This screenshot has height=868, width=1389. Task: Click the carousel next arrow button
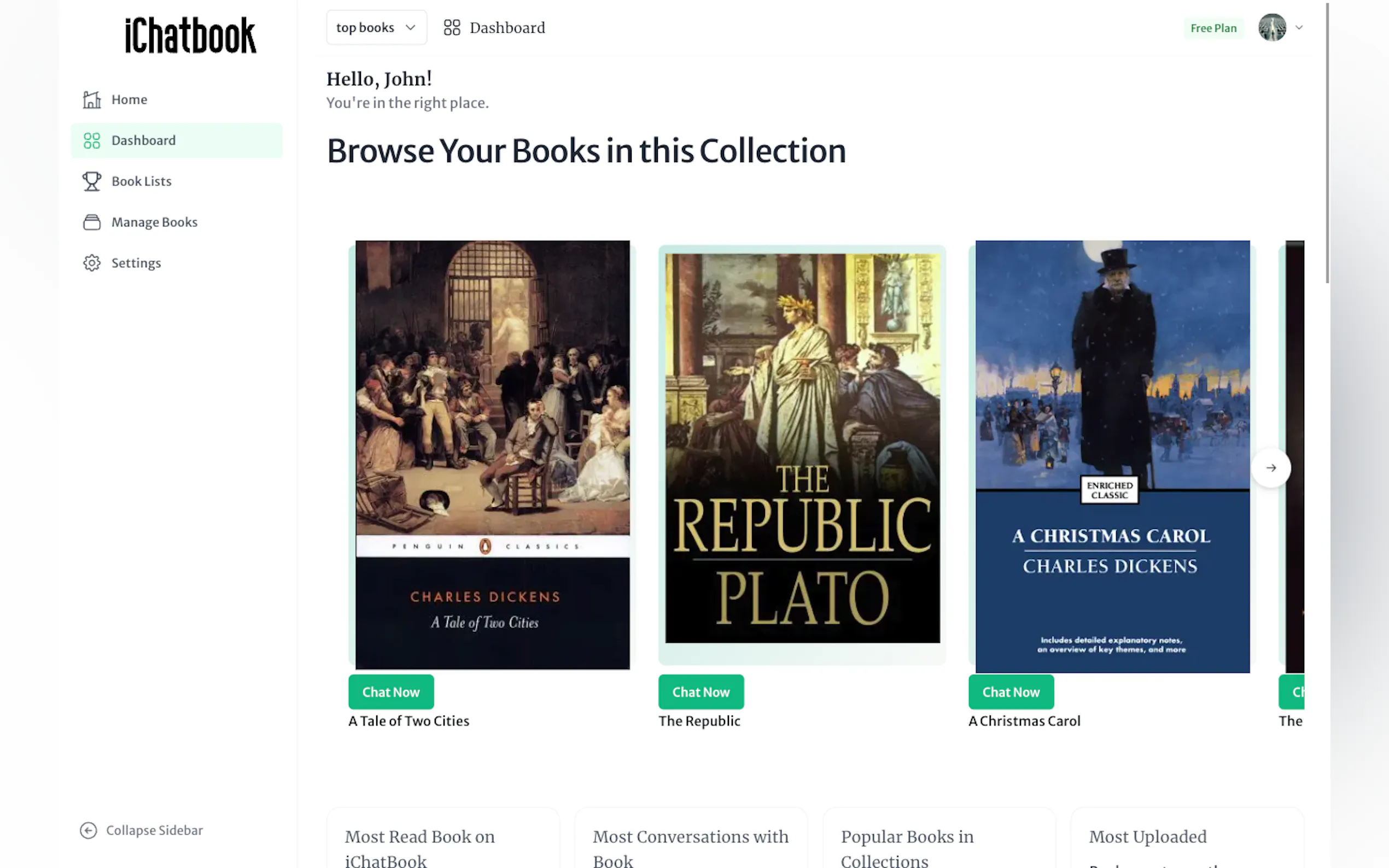1271,468
